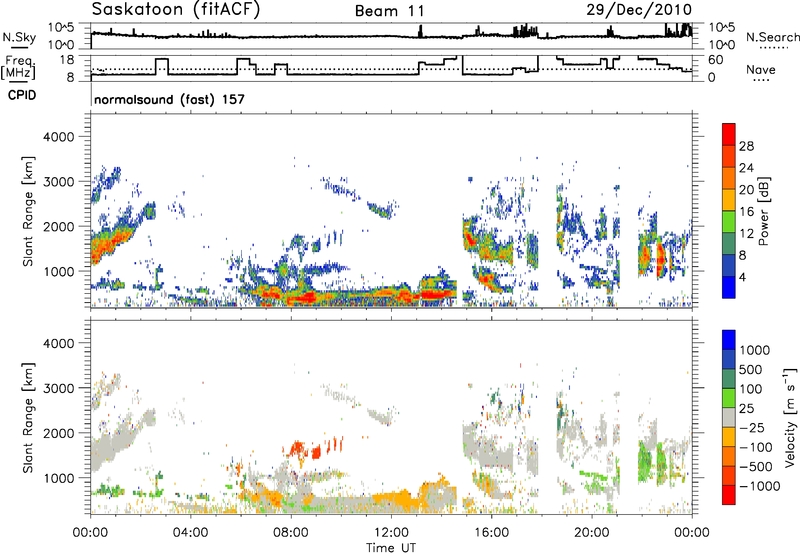Click the 'N.Search' legend label
Viewport: 800px width, 554px height.
772,37
